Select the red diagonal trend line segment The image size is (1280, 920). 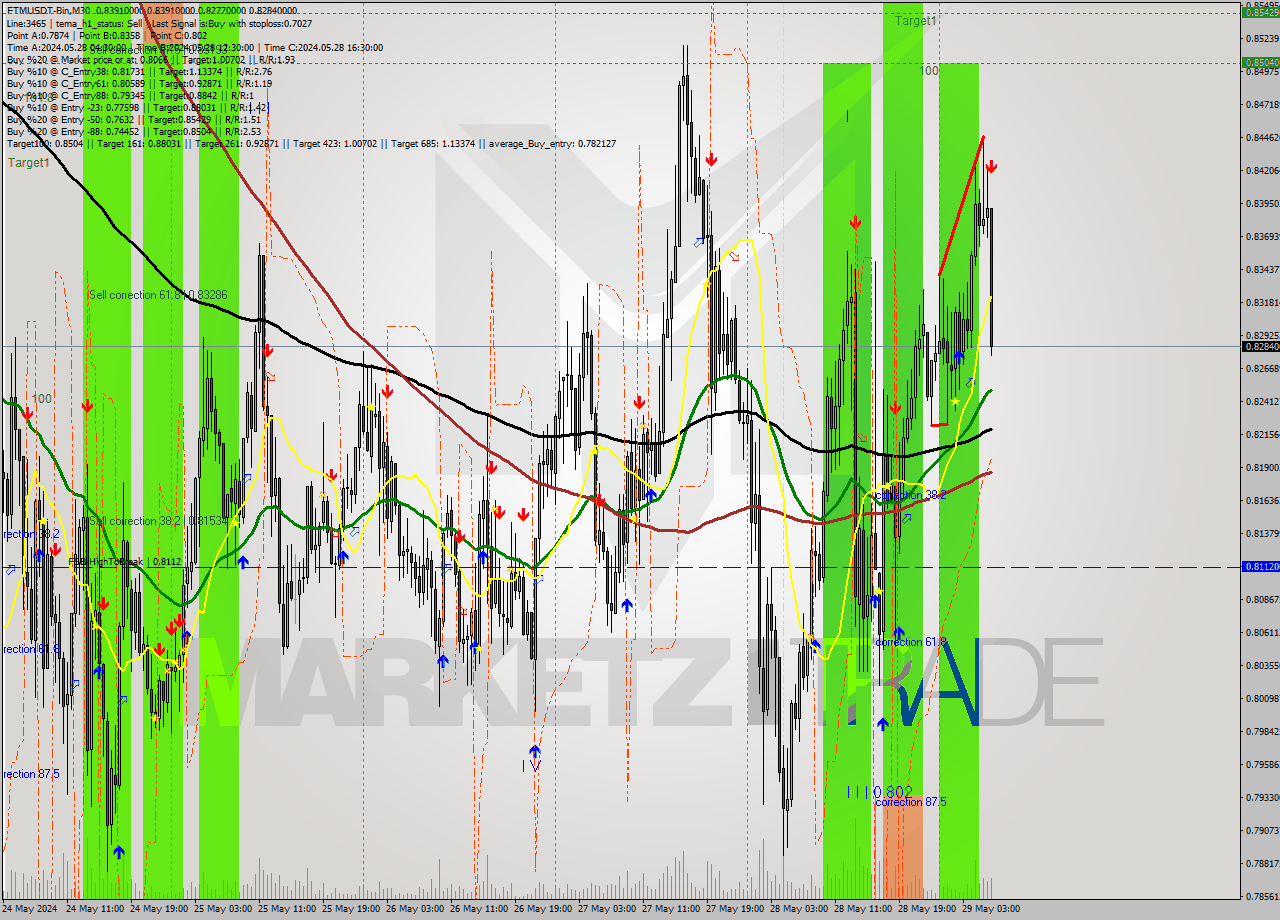point(961,205)
